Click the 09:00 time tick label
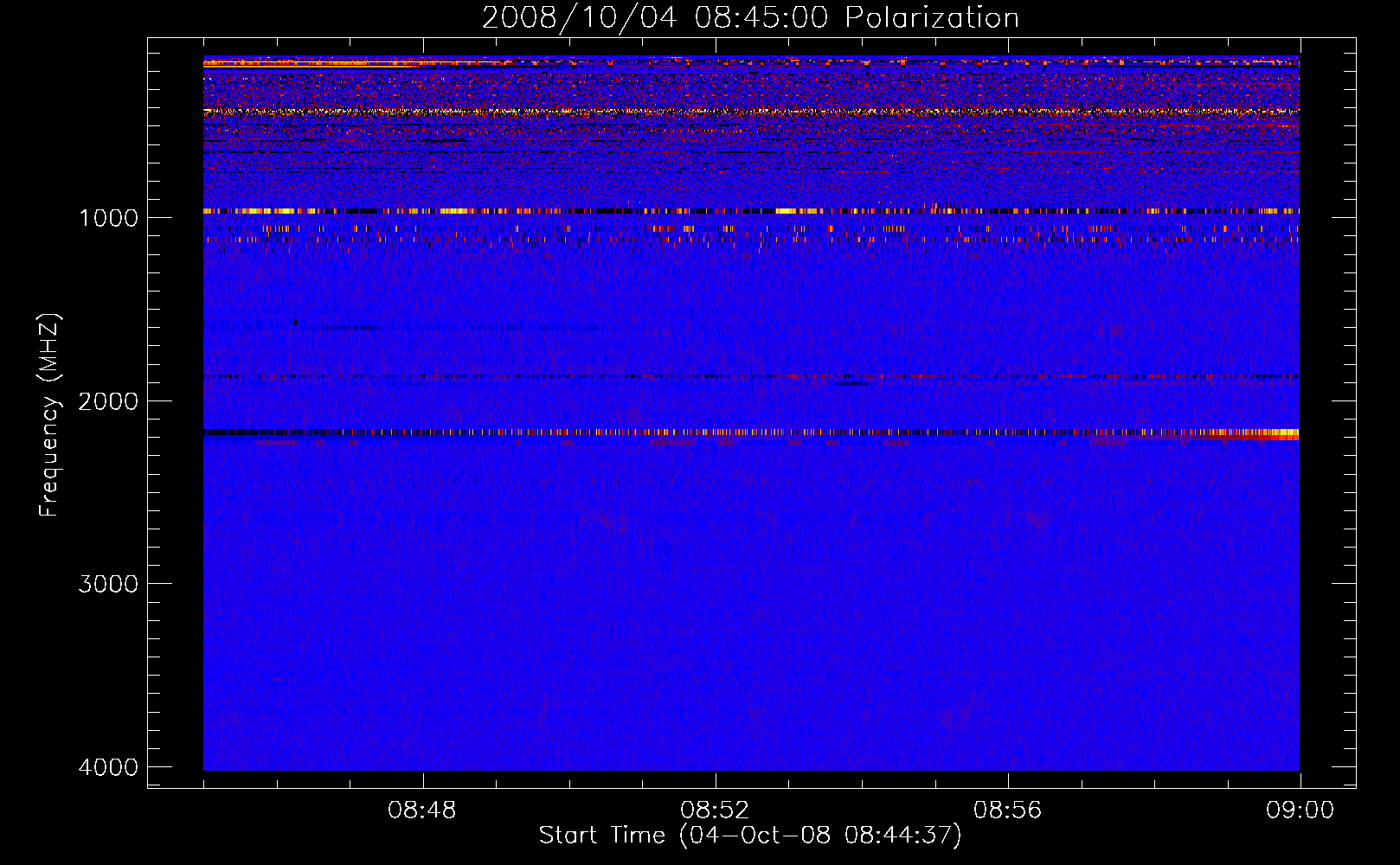Screen dimensions: 1400x865 tap(1300, 811)
